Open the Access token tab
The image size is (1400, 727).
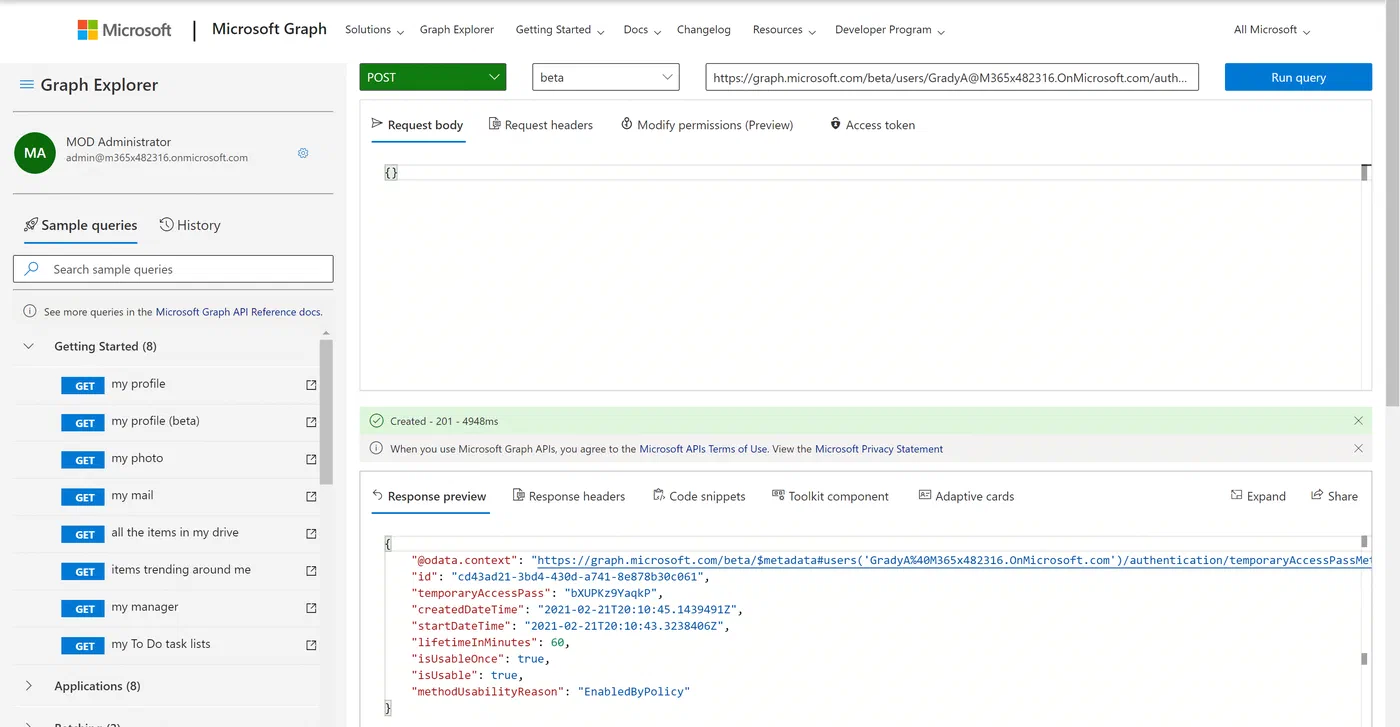pos(872,125)
